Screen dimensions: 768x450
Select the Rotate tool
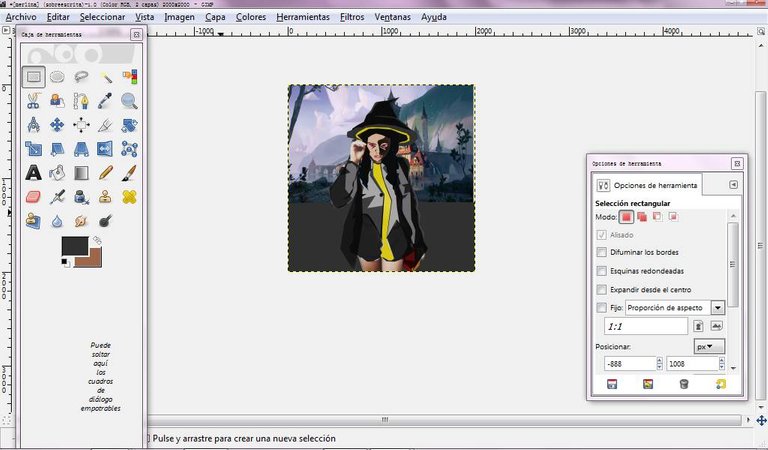click(129, 125)
